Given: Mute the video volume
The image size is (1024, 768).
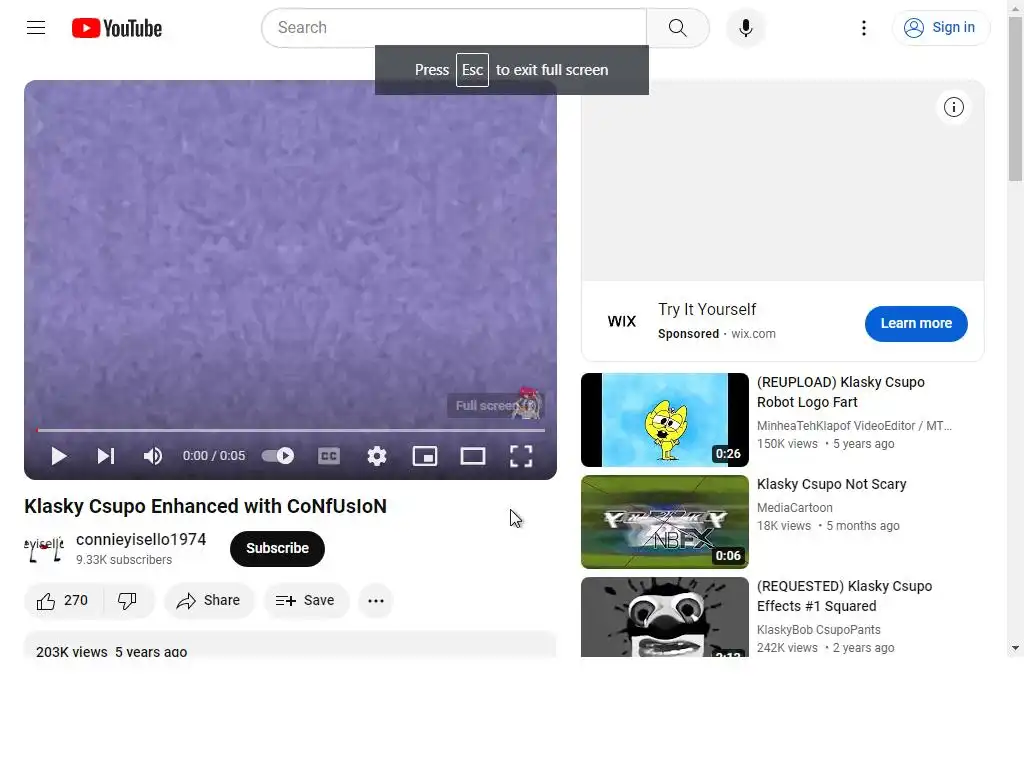Looking at the screenshot, I should coord(153,456).
